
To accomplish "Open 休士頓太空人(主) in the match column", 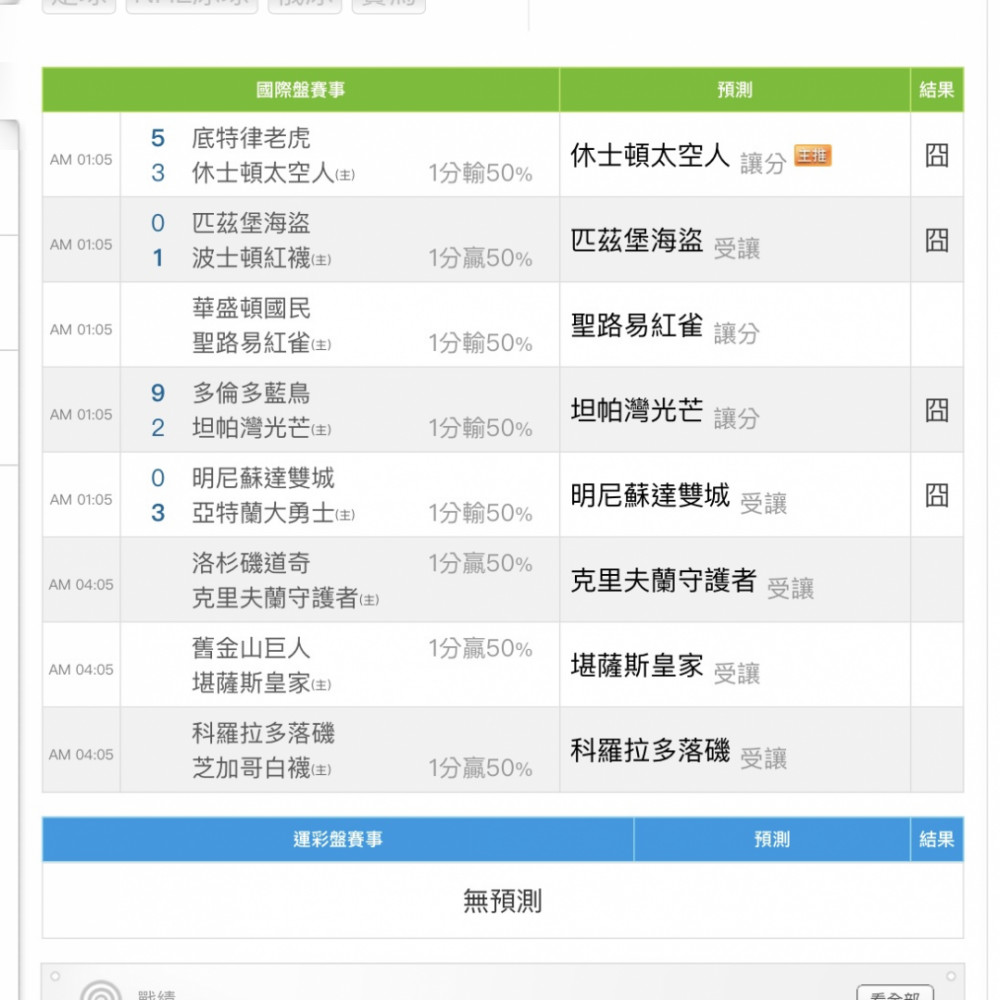I will [x=273, y=173].
